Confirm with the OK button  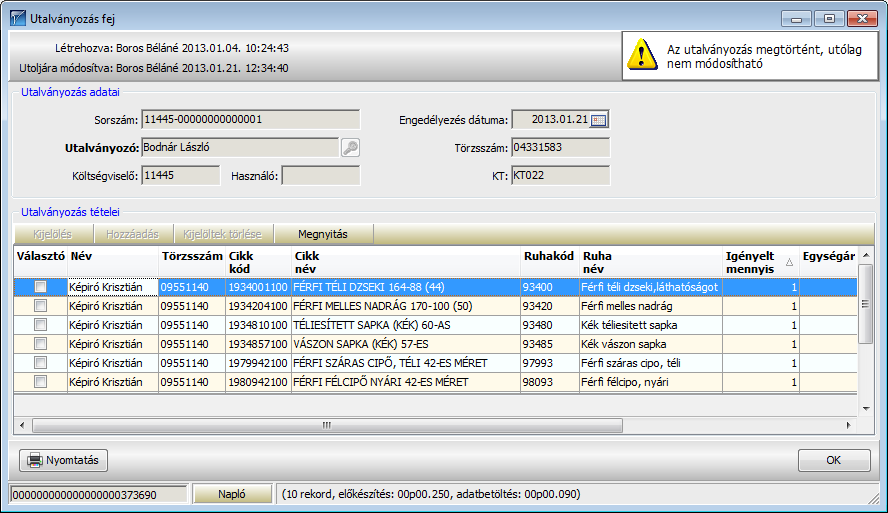coord(834,460)
